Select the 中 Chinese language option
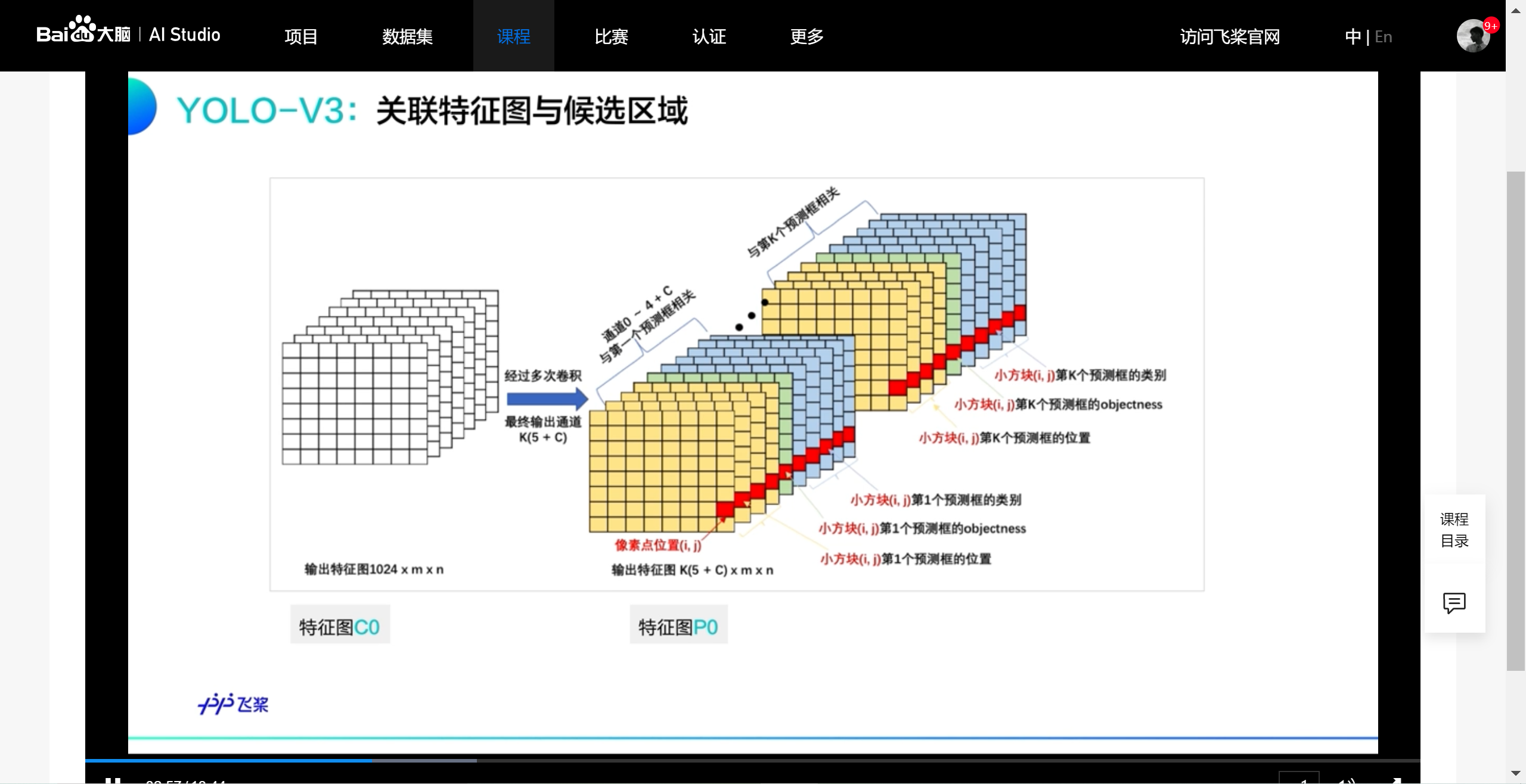The height and width of the screenshot is (784, 1526). (x=1352, y=36)
